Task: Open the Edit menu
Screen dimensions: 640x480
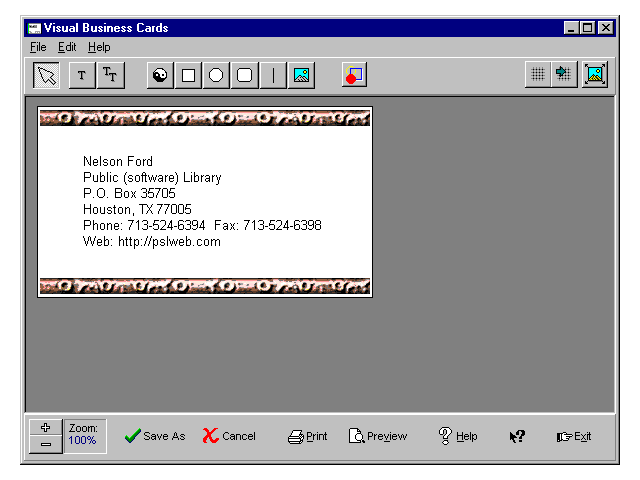Action: tap(67, 47)
